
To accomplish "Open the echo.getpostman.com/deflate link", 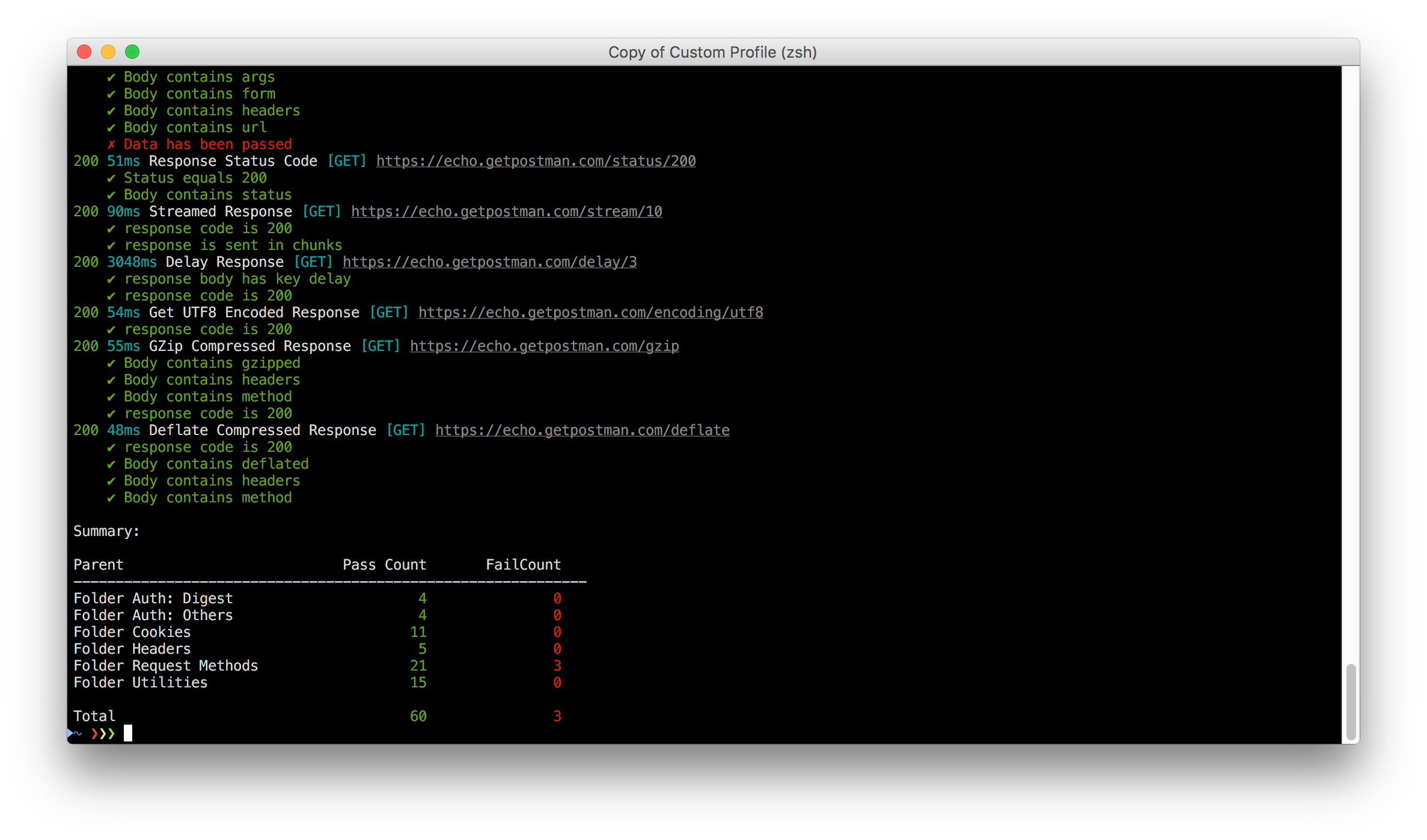I will [582, 430].
